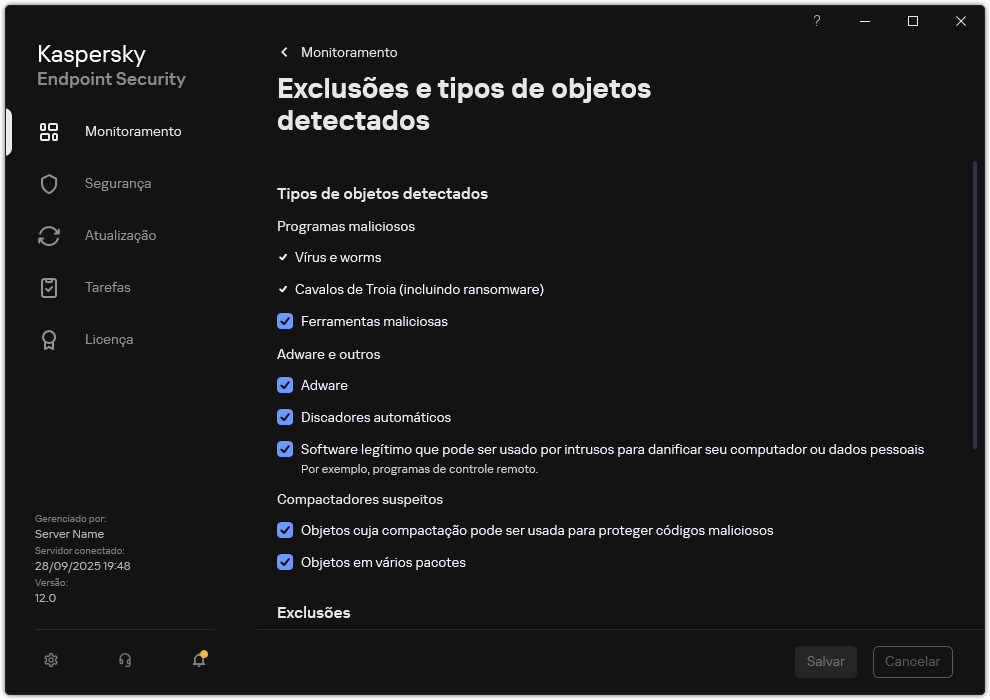The image size is (990, 700).
Task: Uncheck the Adware detection option
Action: coord(285,385)
